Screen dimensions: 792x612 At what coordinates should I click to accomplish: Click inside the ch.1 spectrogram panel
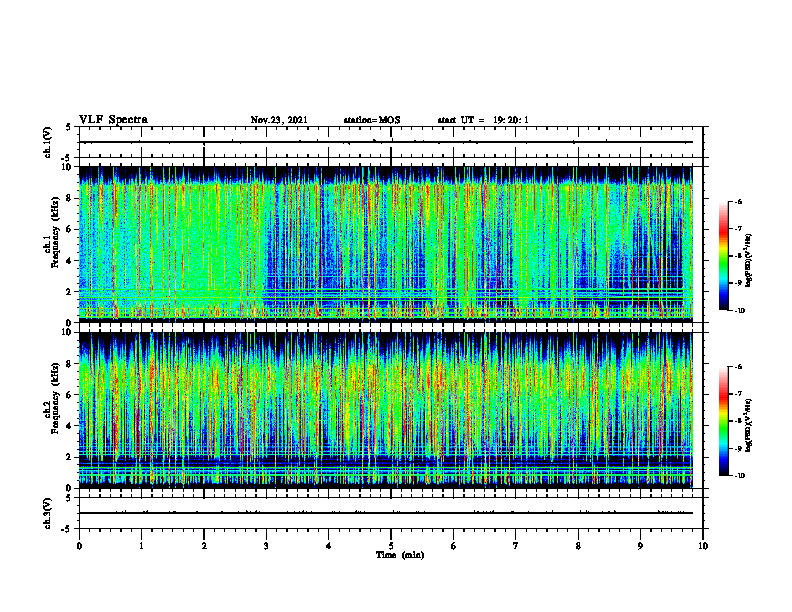386,244
